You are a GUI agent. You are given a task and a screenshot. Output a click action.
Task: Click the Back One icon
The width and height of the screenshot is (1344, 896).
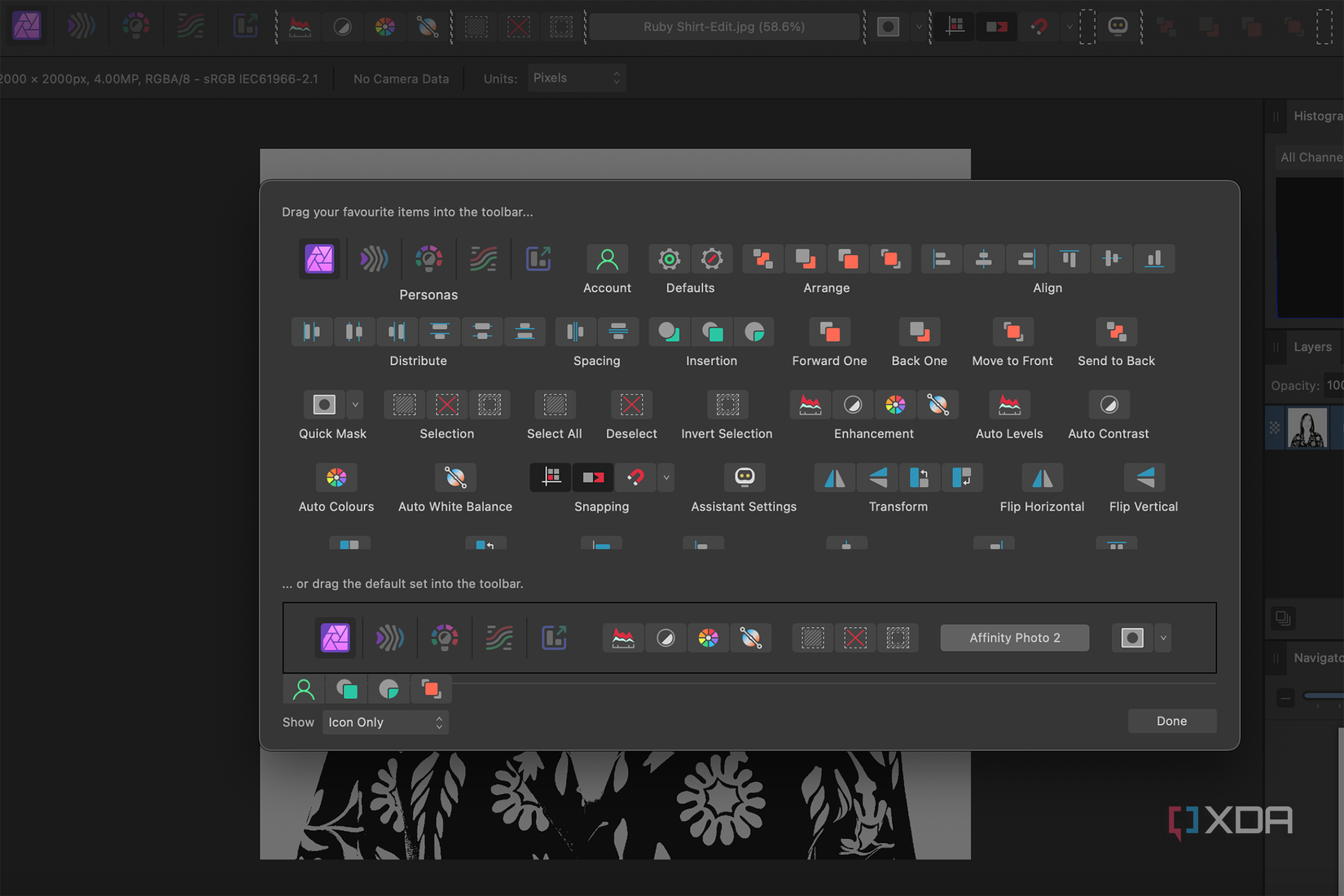[x=919, y=332]
